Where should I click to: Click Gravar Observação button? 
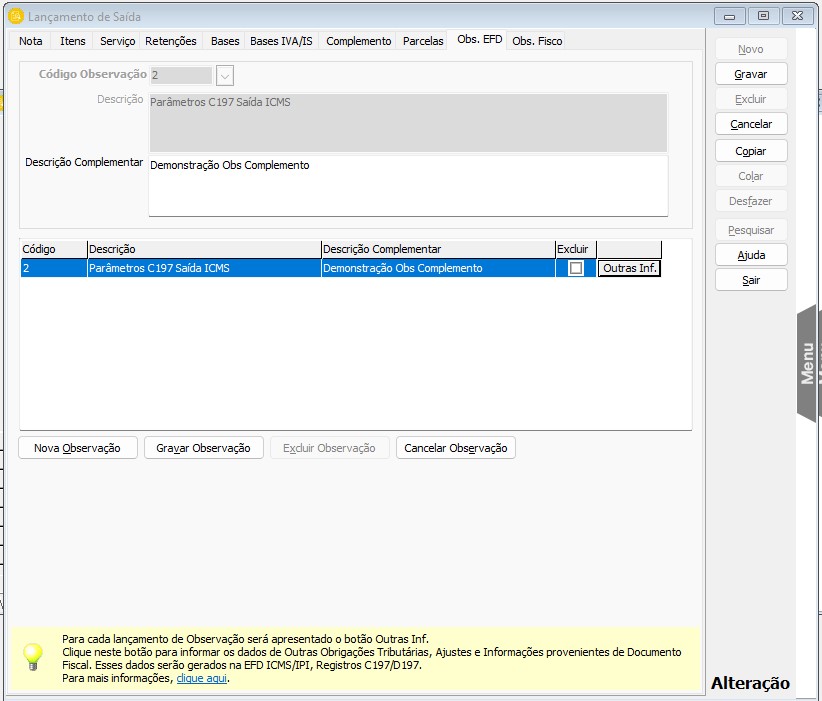203,448
